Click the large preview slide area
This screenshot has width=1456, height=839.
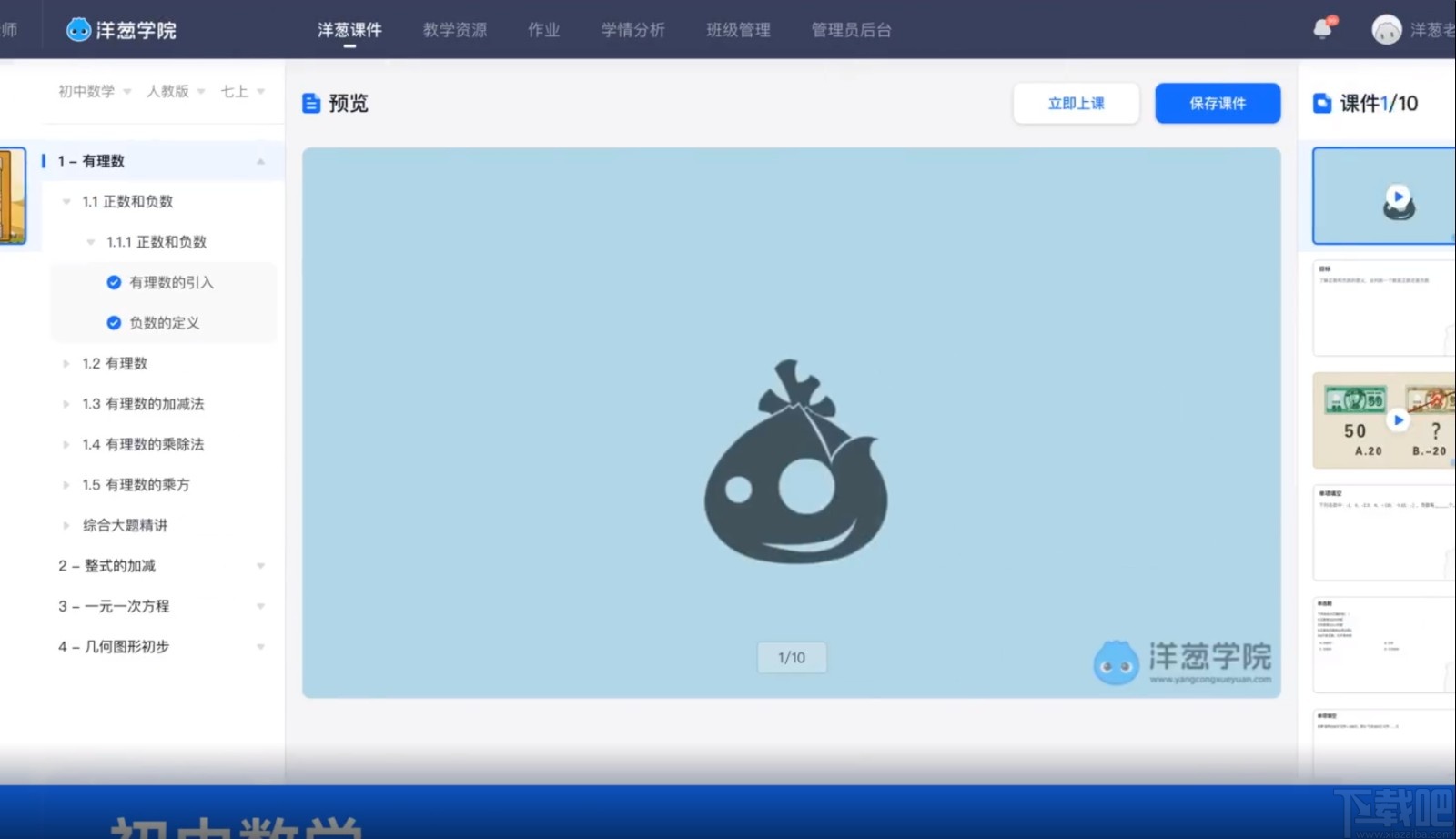(792, 423)
